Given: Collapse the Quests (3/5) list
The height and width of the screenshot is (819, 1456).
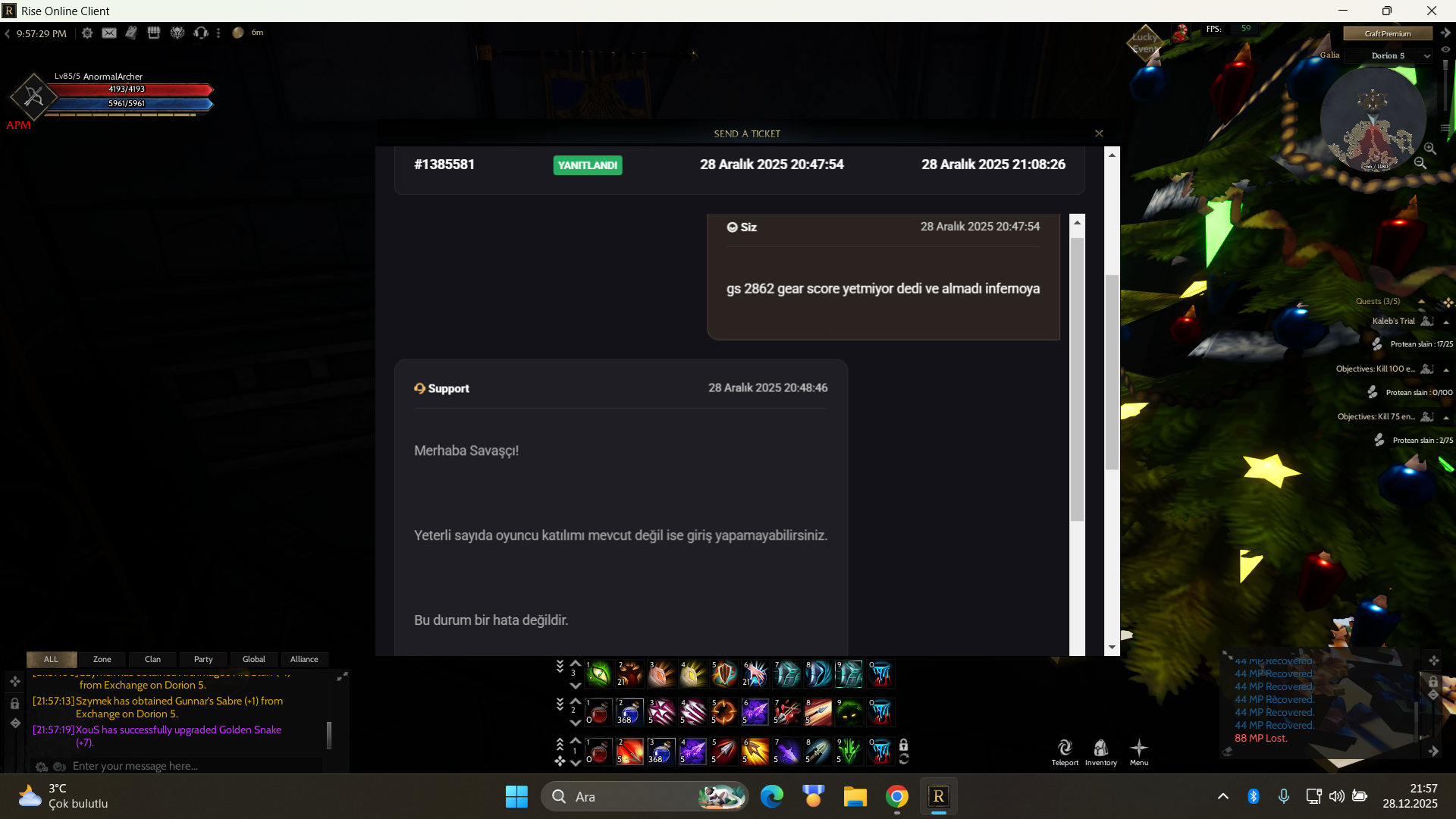Looking at the screenshot, I should 1421,302.
